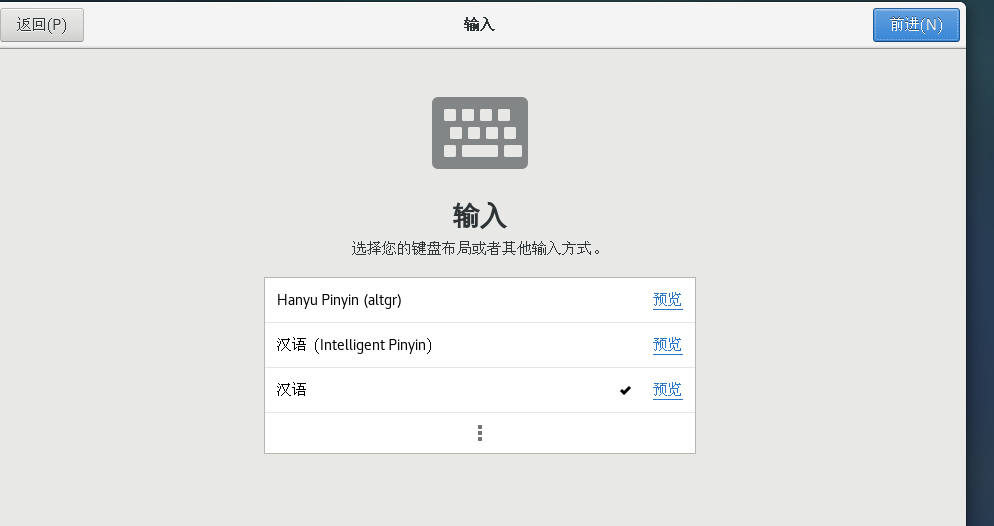Click the 返回(P) back button
Image resolution: width=994 pixels, height=526 pixels.
pos(41,25)
